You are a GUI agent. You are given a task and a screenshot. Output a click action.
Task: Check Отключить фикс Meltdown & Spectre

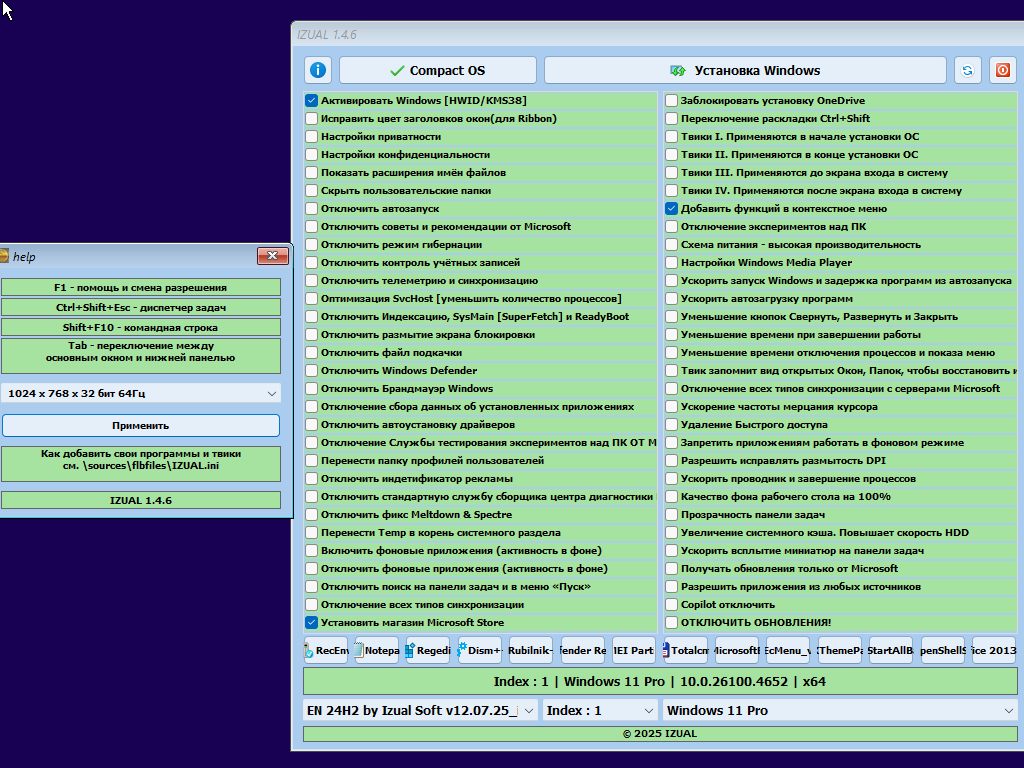[312, 515]
